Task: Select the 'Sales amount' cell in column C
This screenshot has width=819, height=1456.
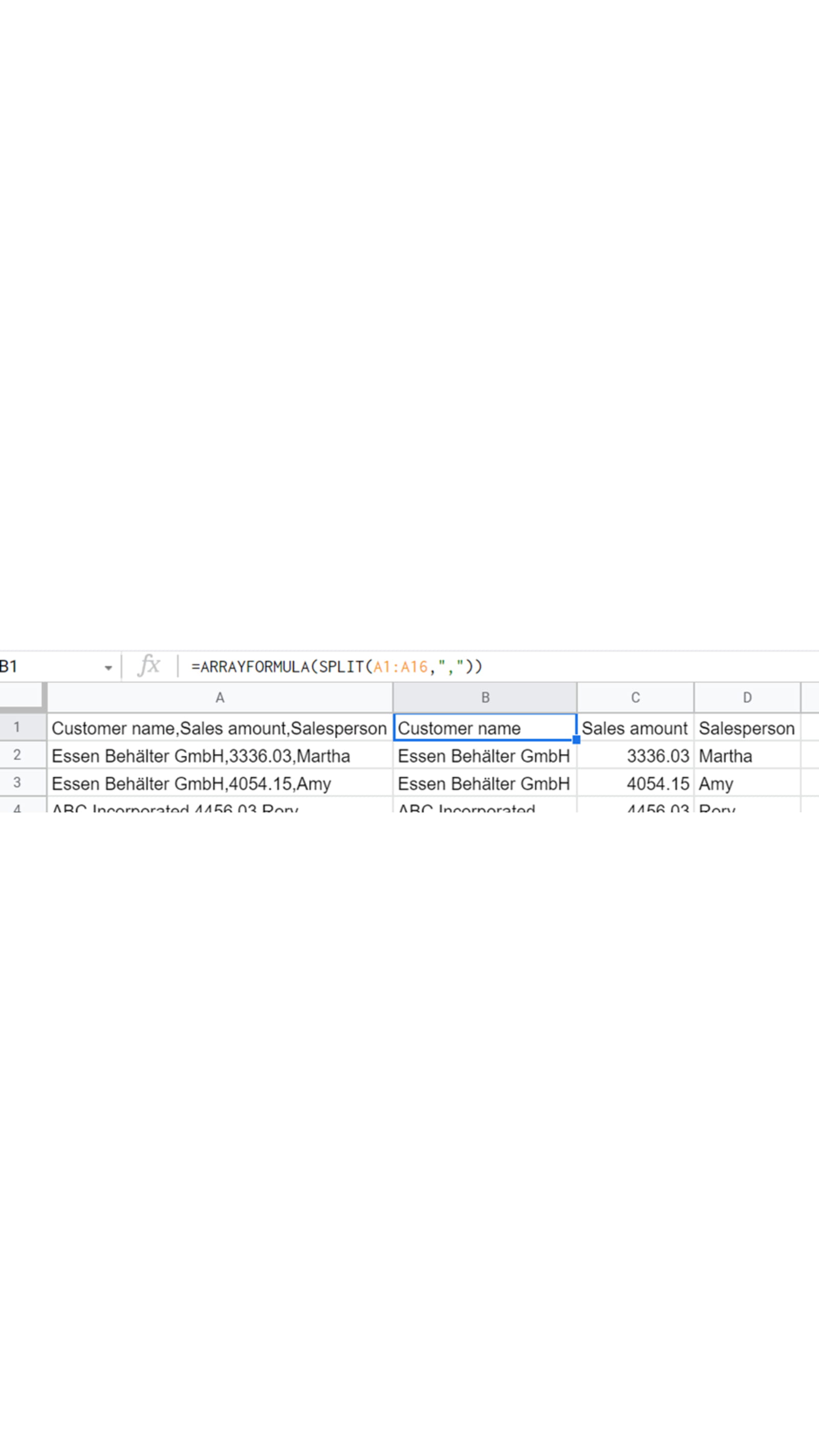Action: pos(635,728)
